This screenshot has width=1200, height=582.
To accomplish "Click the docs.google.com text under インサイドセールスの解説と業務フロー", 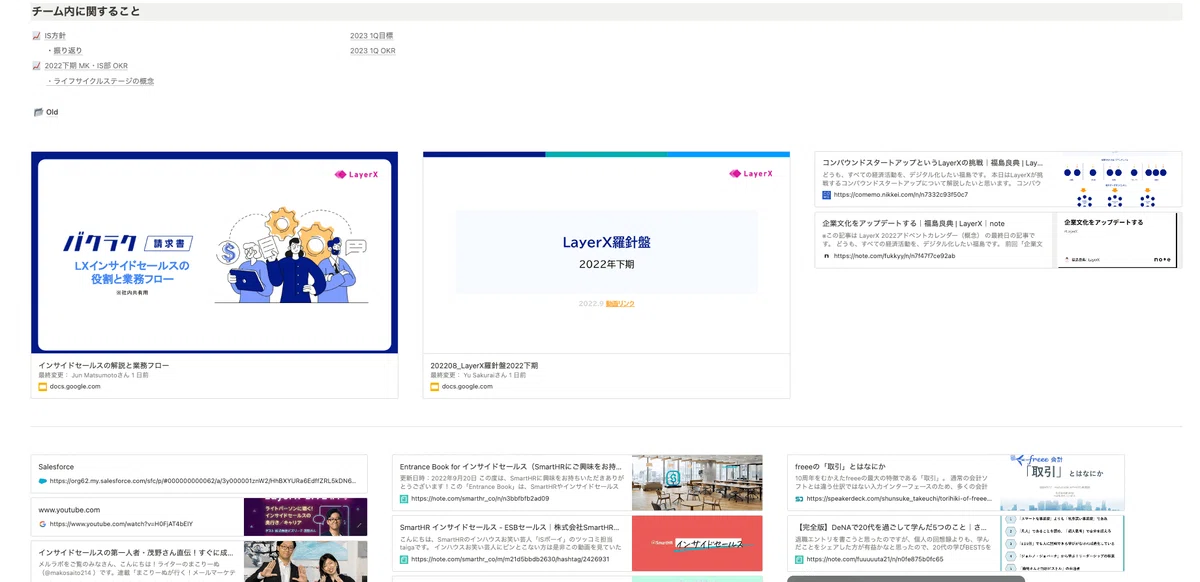I will point(75,386).
